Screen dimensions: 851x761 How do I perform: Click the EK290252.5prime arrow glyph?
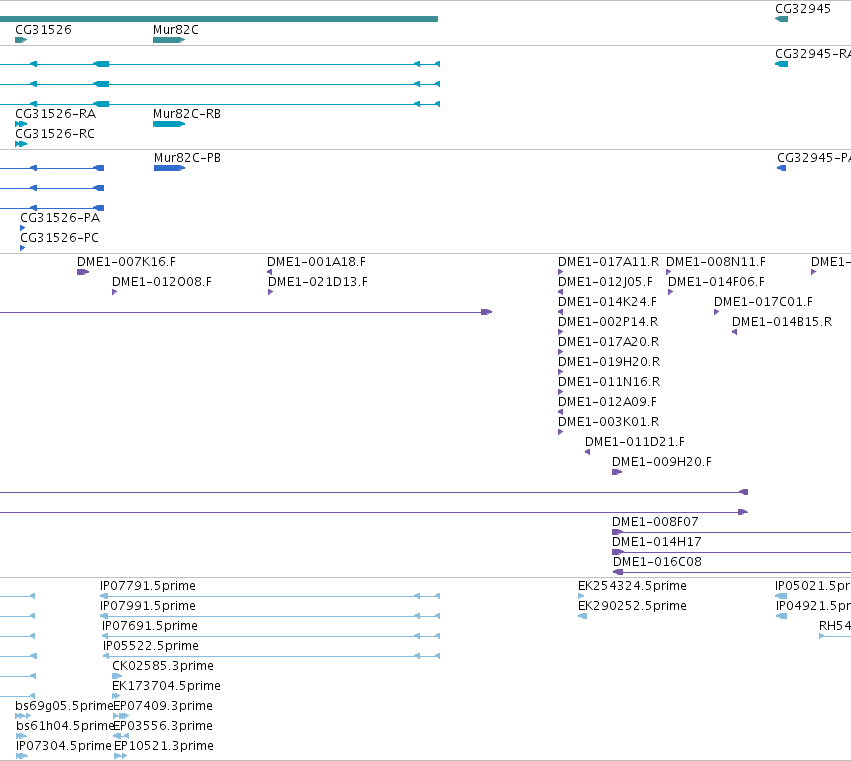[582, 616]
